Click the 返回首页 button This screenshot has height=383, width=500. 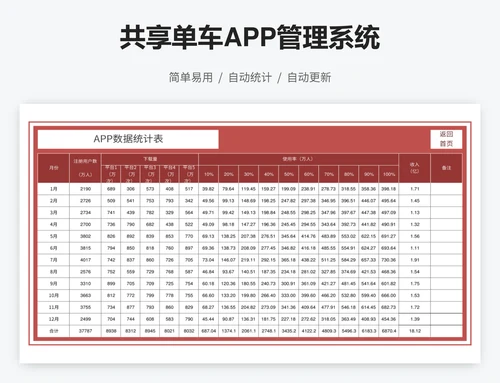pyautogui.click(x=446, y=139)
